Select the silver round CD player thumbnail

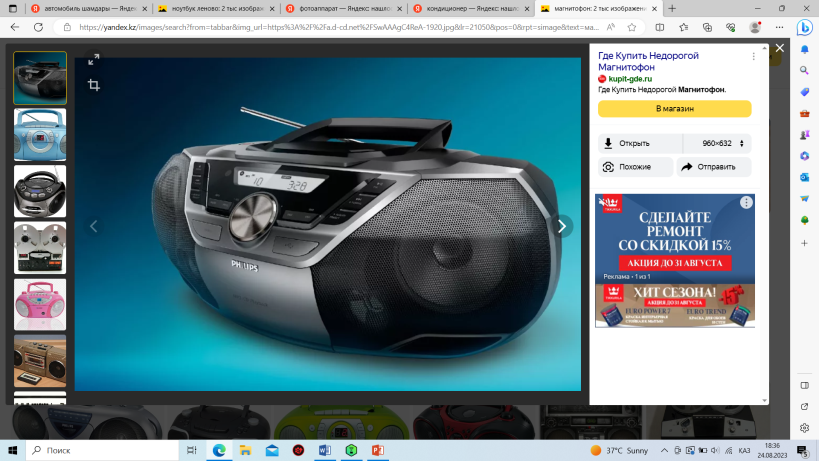point(40,191)
